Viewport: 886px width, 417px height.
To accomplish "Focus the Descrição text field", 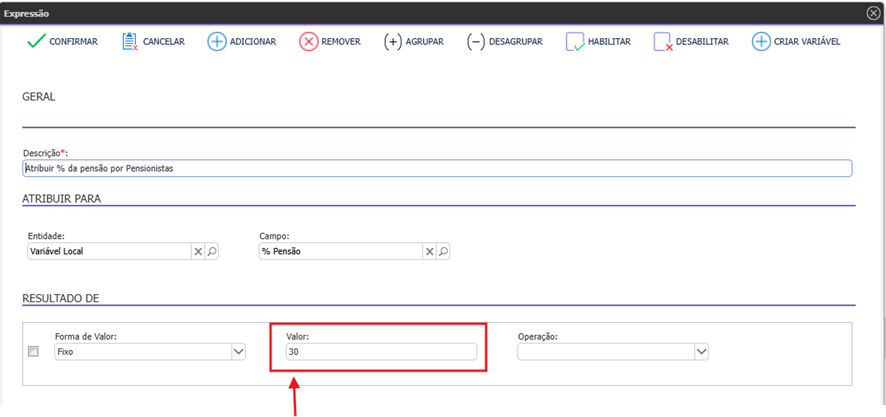I will (436, 169).
